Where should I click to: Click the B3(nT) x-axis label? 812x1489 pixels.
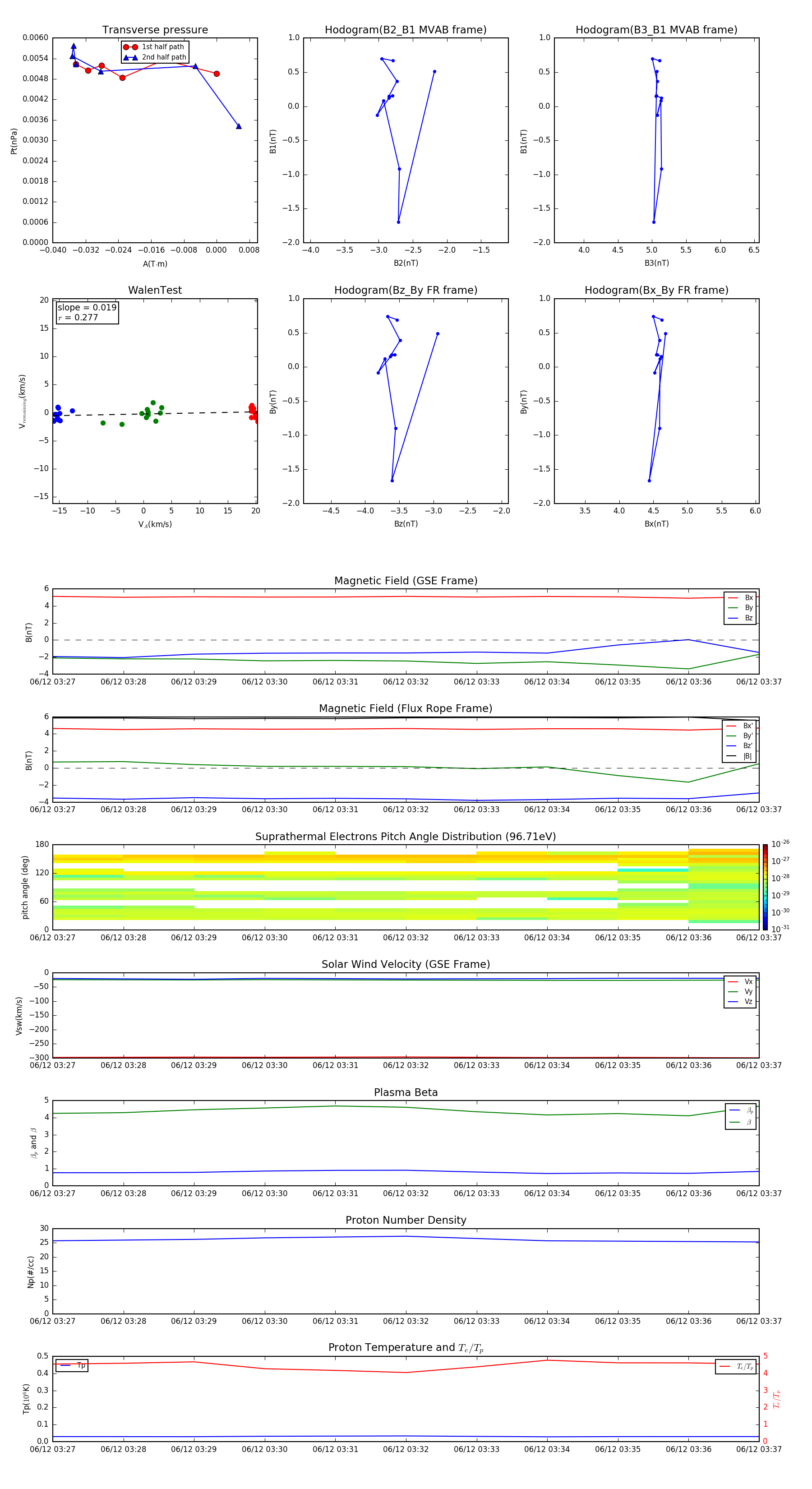pos(656,263)
